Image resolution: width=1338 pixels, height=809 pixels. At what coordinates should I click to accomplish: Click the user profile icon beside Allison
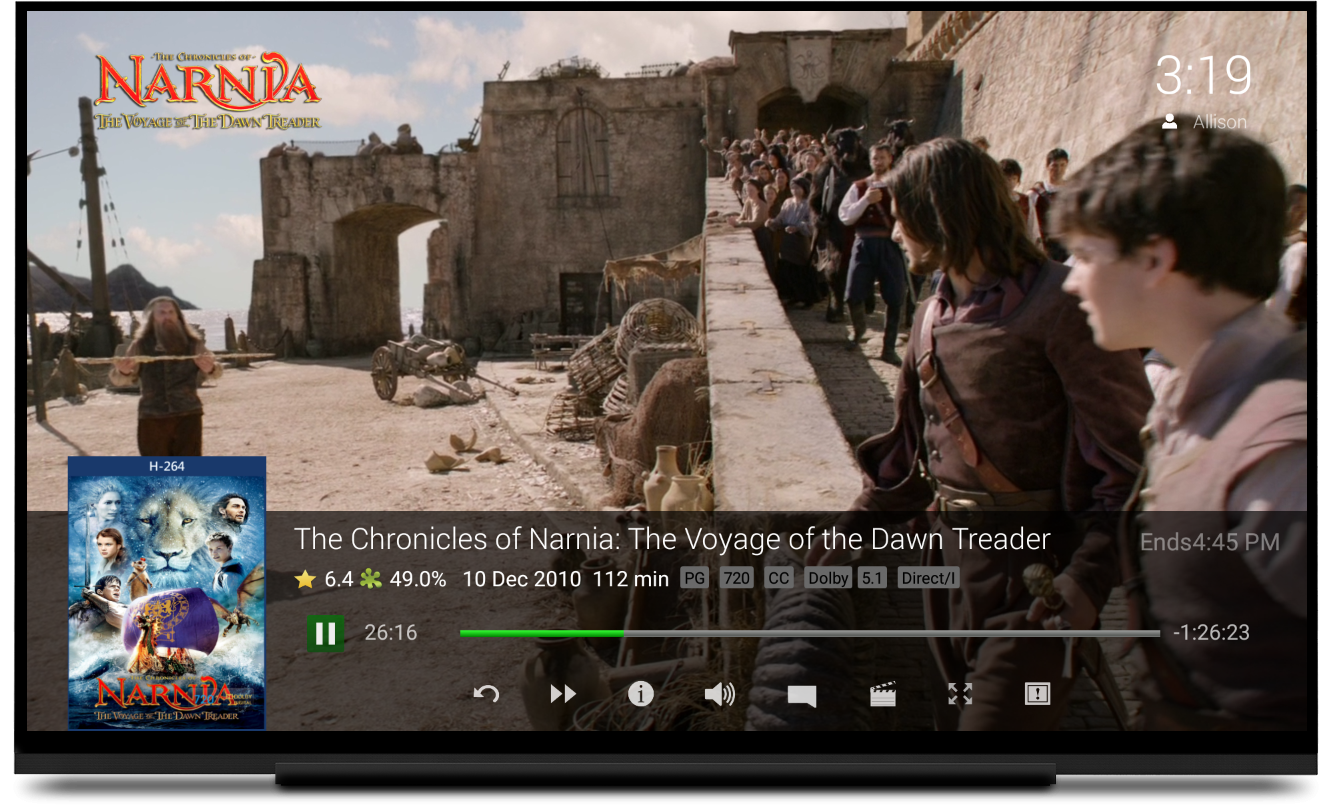1169,122
